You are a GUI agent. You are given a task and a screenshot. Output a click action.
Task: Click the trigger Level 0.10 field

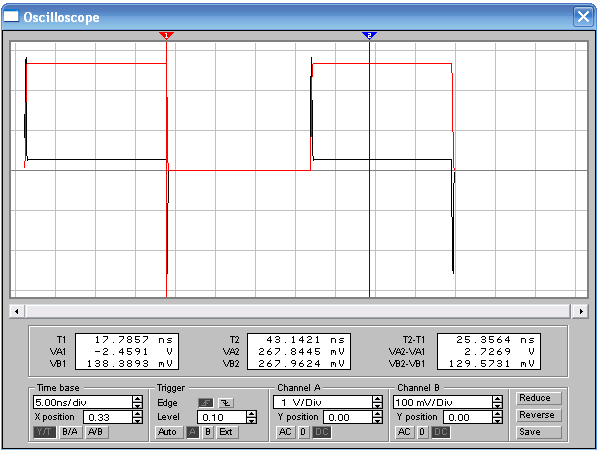tap(222, 418)
